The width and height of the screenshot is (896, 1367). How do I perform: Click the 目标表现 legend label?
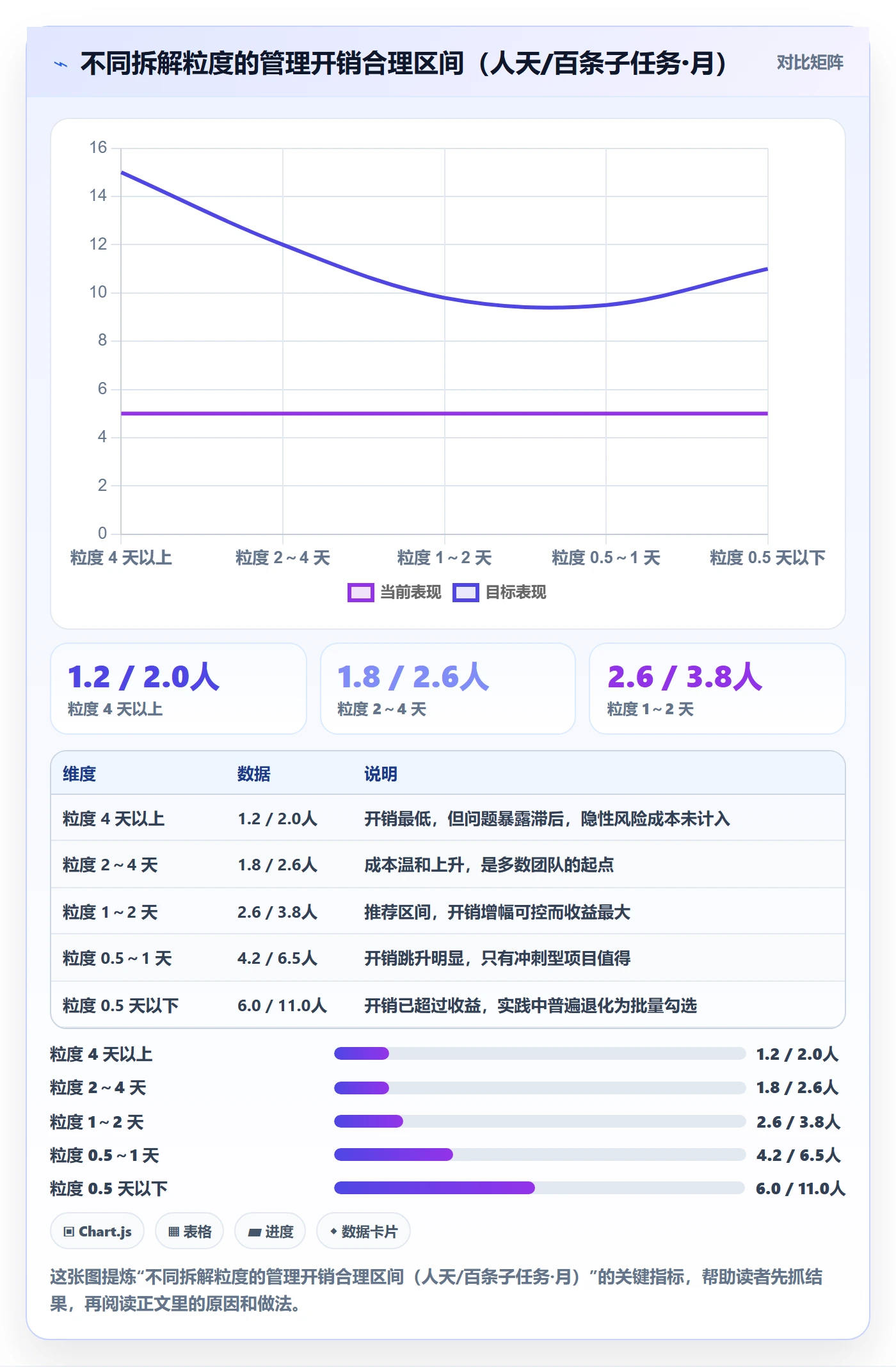pos(516,593)
